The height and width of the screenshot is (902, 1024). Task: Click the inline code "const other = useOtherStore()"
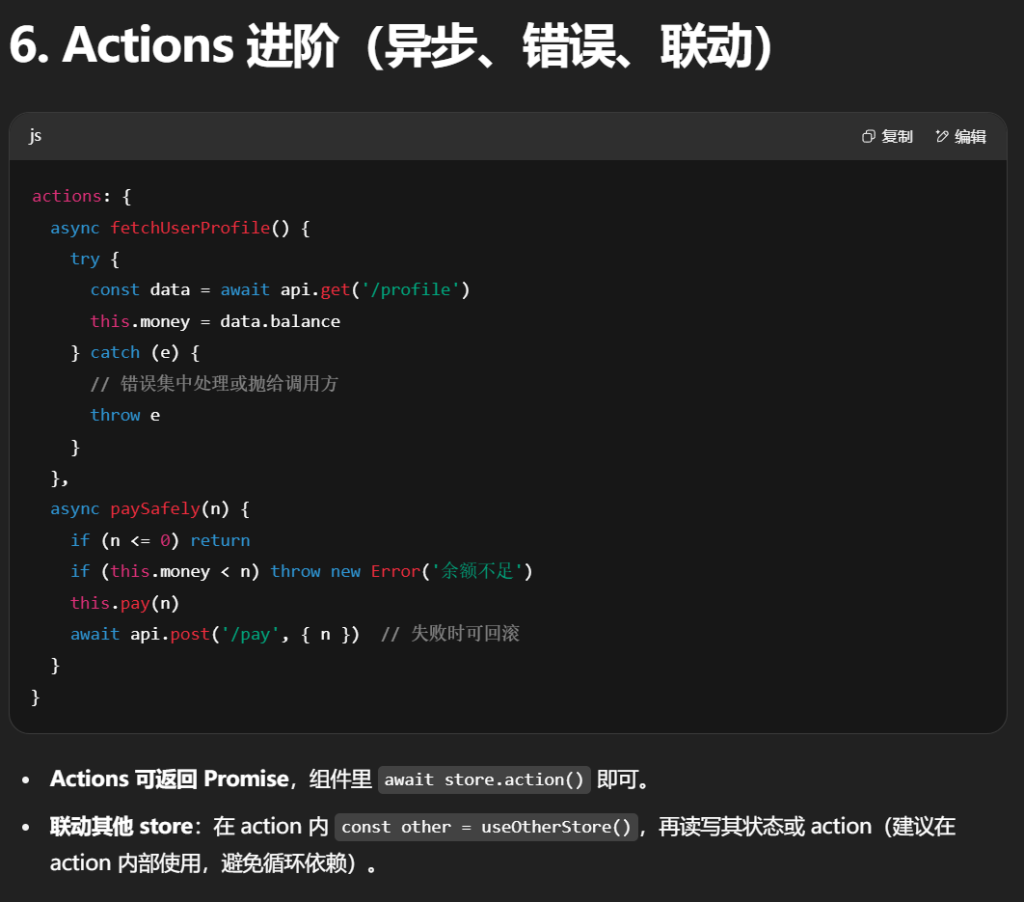tap(486, 827)
